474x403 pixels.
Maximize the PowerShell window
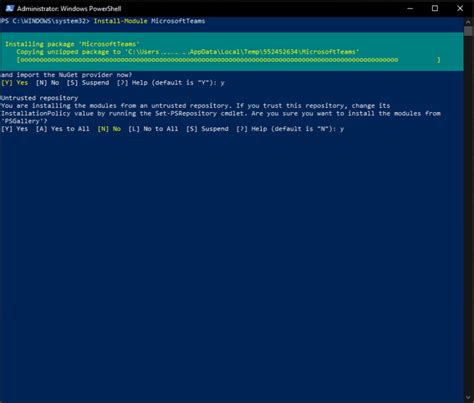coord(435,8)
